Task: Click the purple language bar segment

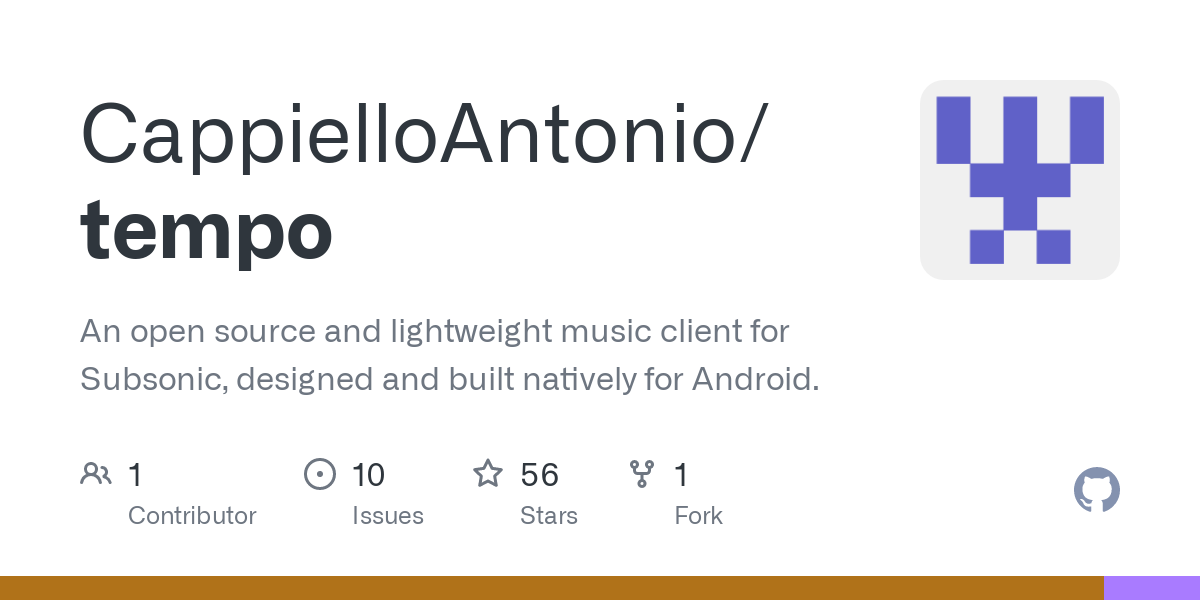Action: [1151, 588]
